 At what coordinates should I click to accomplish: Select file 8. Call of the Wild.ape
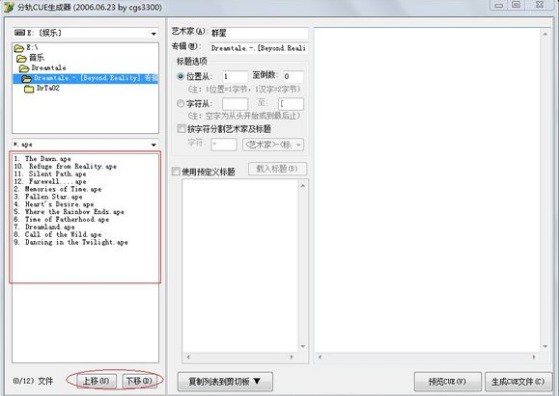tap(58, 234)
